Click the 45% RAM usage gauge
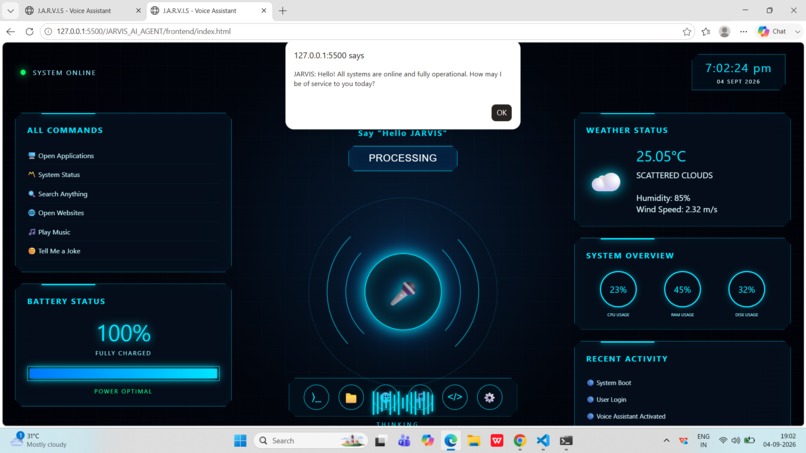 (682, 289)
